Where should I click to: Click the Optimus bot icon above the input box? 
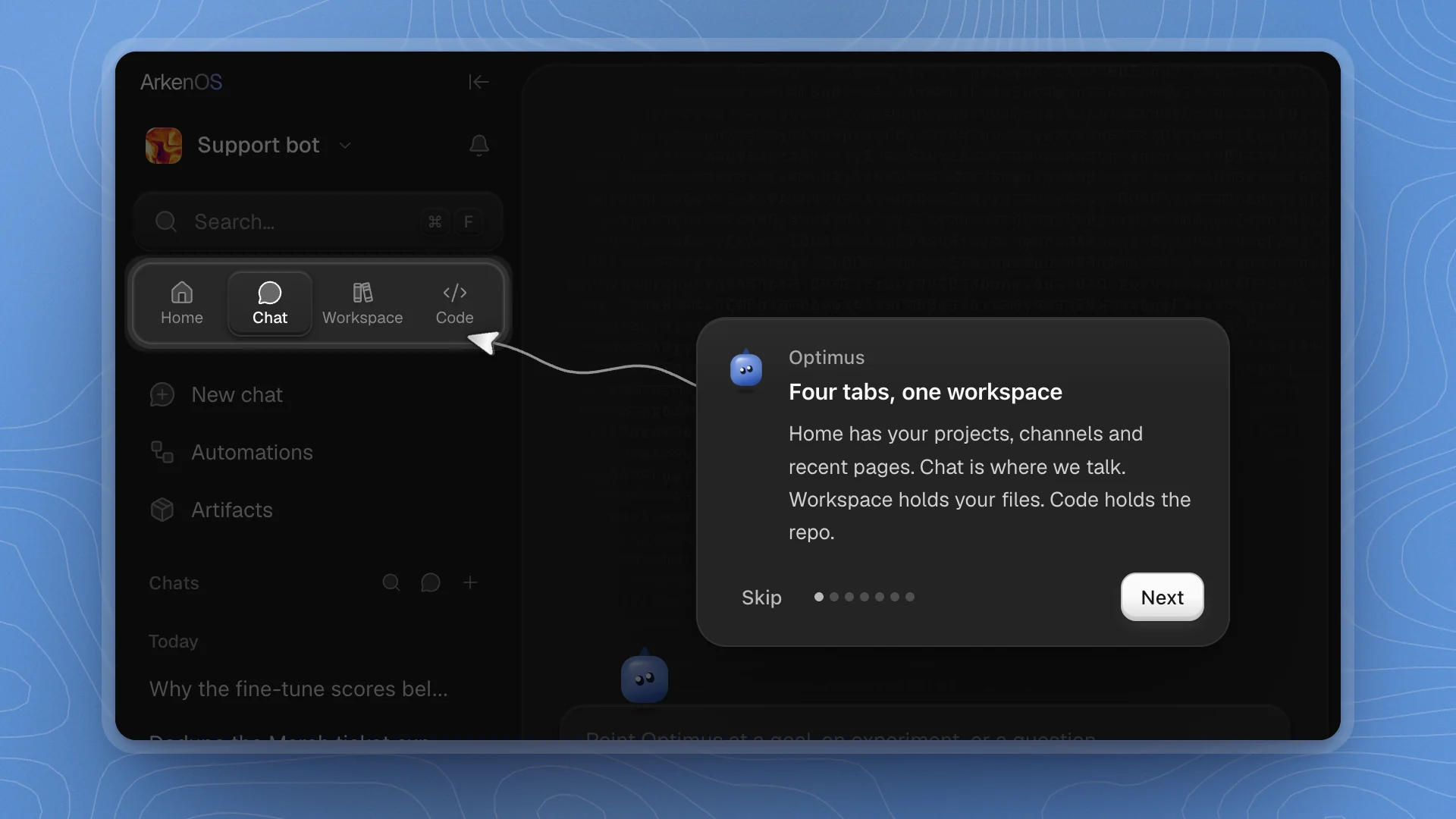tap(645, 678)
